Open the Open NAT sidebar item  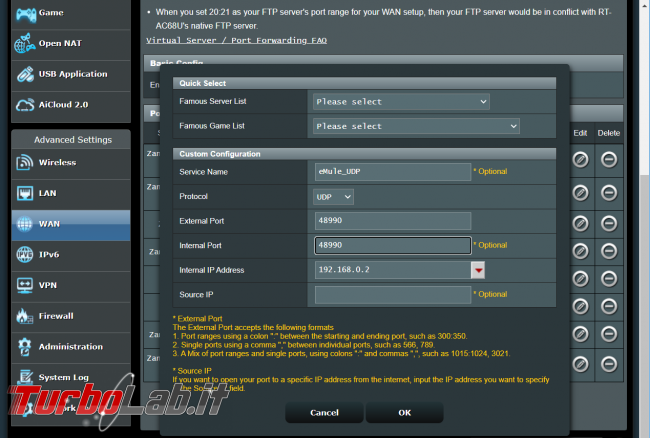[70, 44]
